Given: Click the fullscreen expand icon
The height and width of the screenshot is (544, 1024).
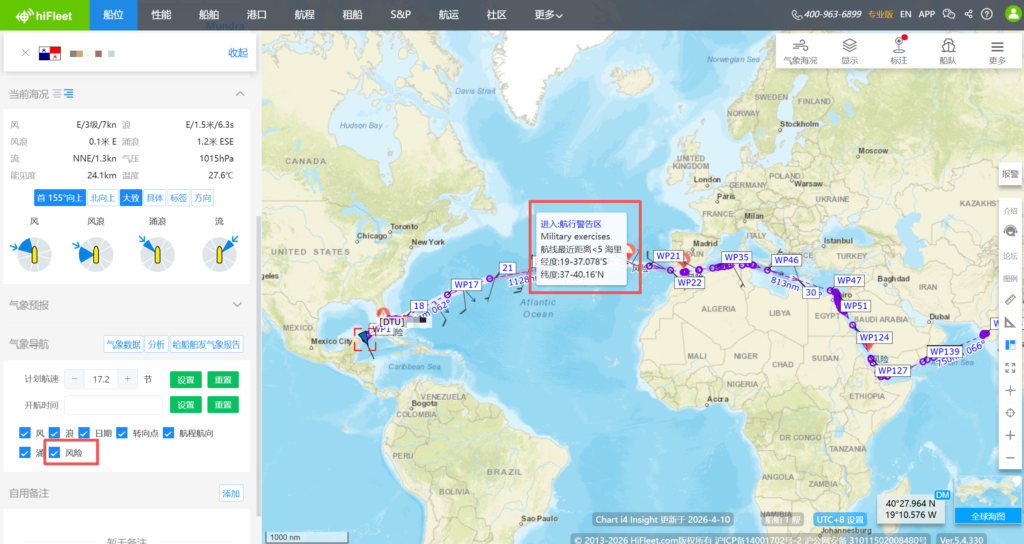Looking at the screenshot, I should click(x=1010, y=368).
